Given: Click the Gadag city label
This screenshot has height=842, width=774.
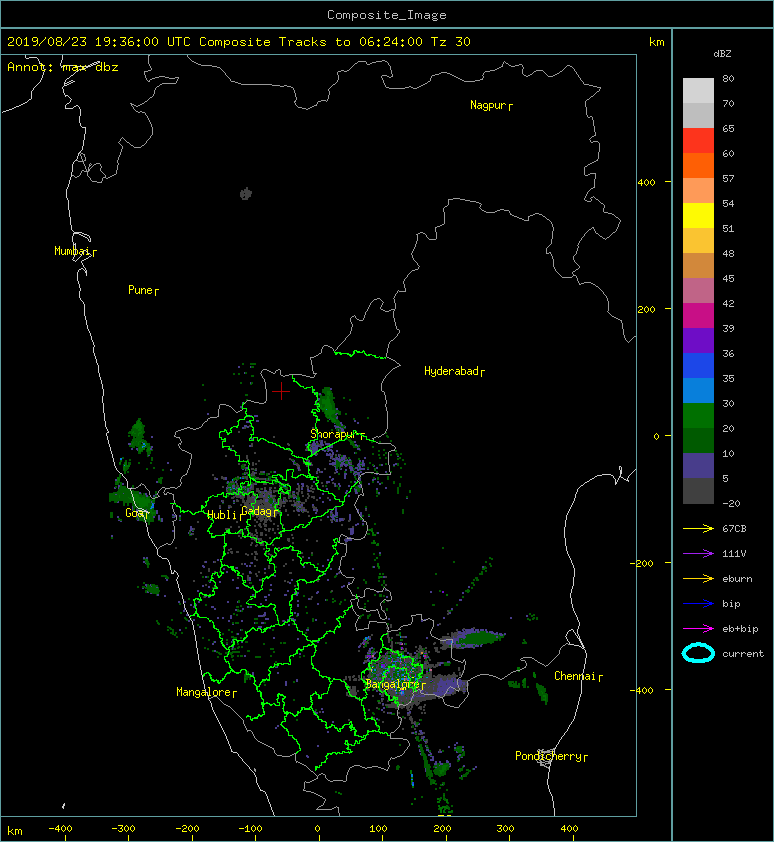Looking at the screenshot, I should point(257,511).
